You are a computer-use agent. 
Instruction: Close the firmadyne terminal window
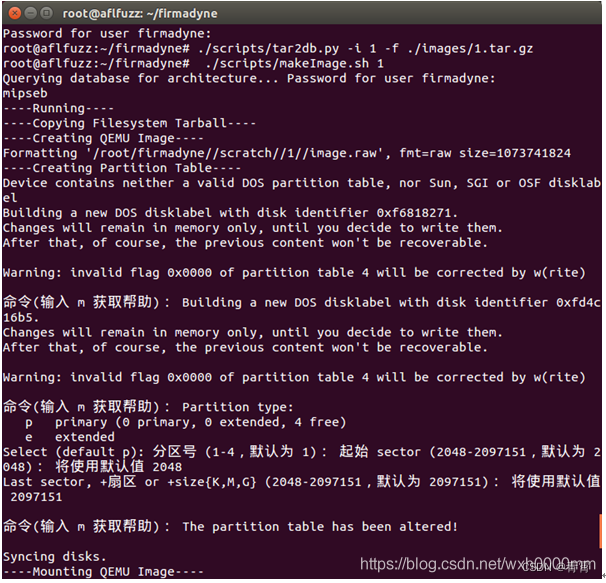(x=15, y=14)
